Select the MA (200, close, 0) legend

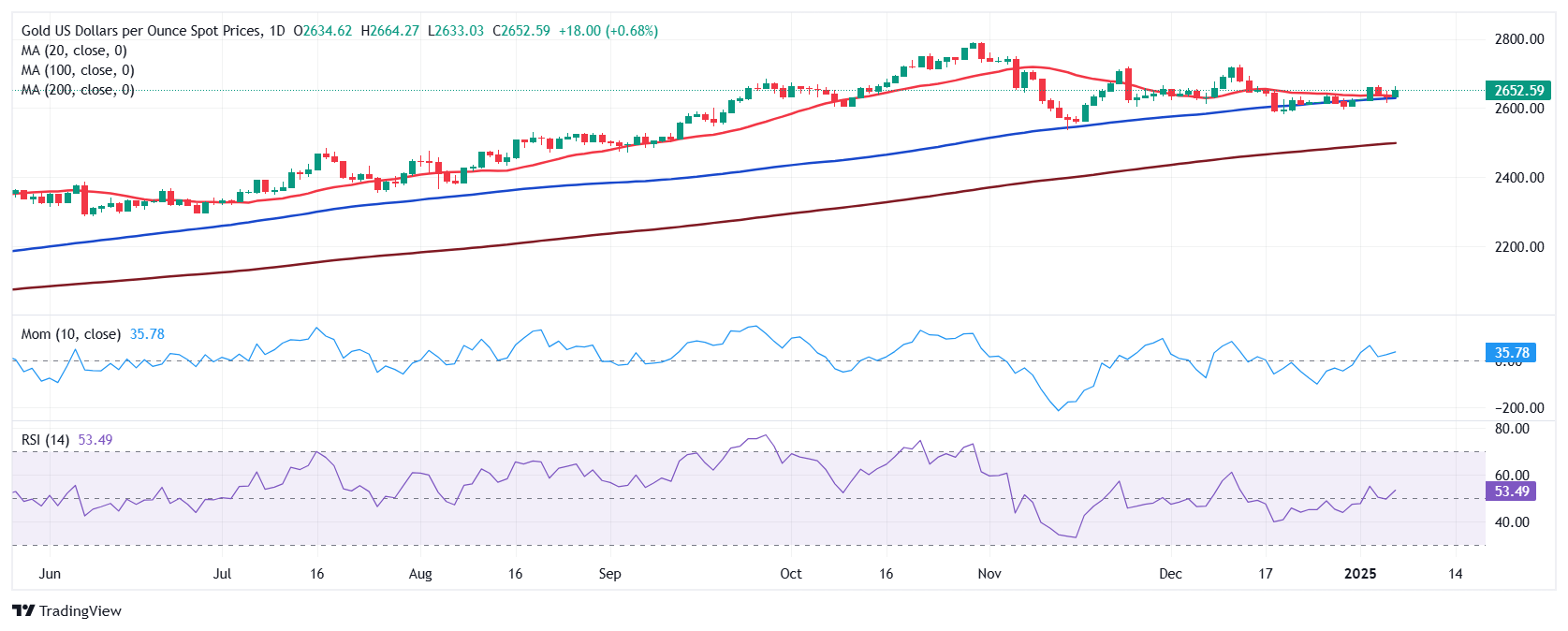point(78,90)
